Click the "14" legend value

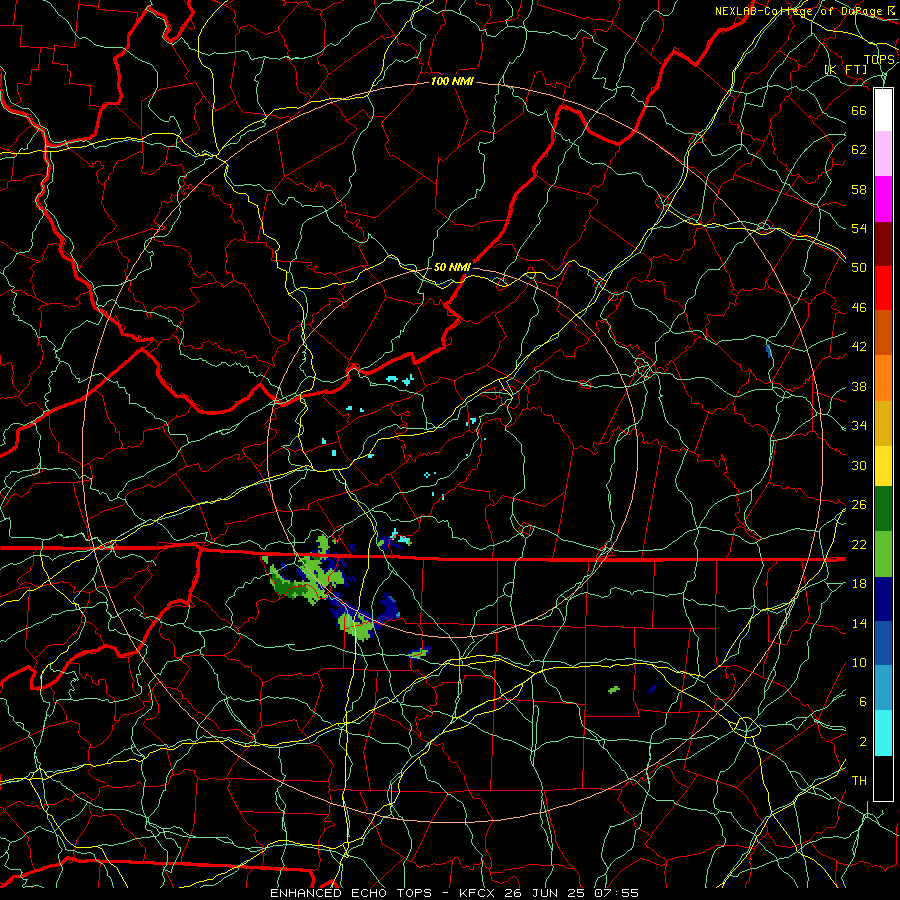(859, 623)
